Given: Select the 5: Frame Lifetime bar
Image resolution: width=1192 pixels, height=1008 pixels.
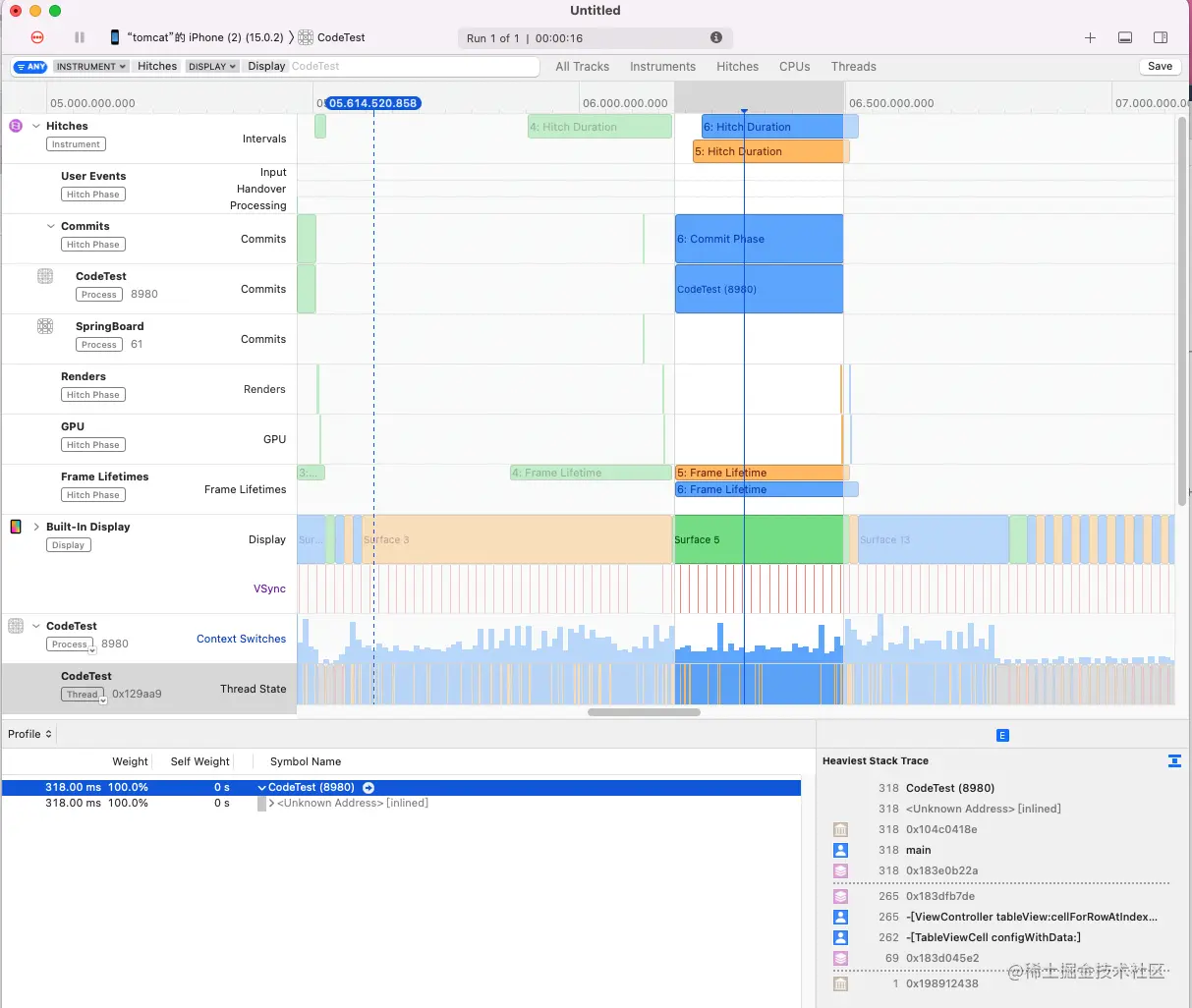Looking at the screenshot, I should 762,473.
